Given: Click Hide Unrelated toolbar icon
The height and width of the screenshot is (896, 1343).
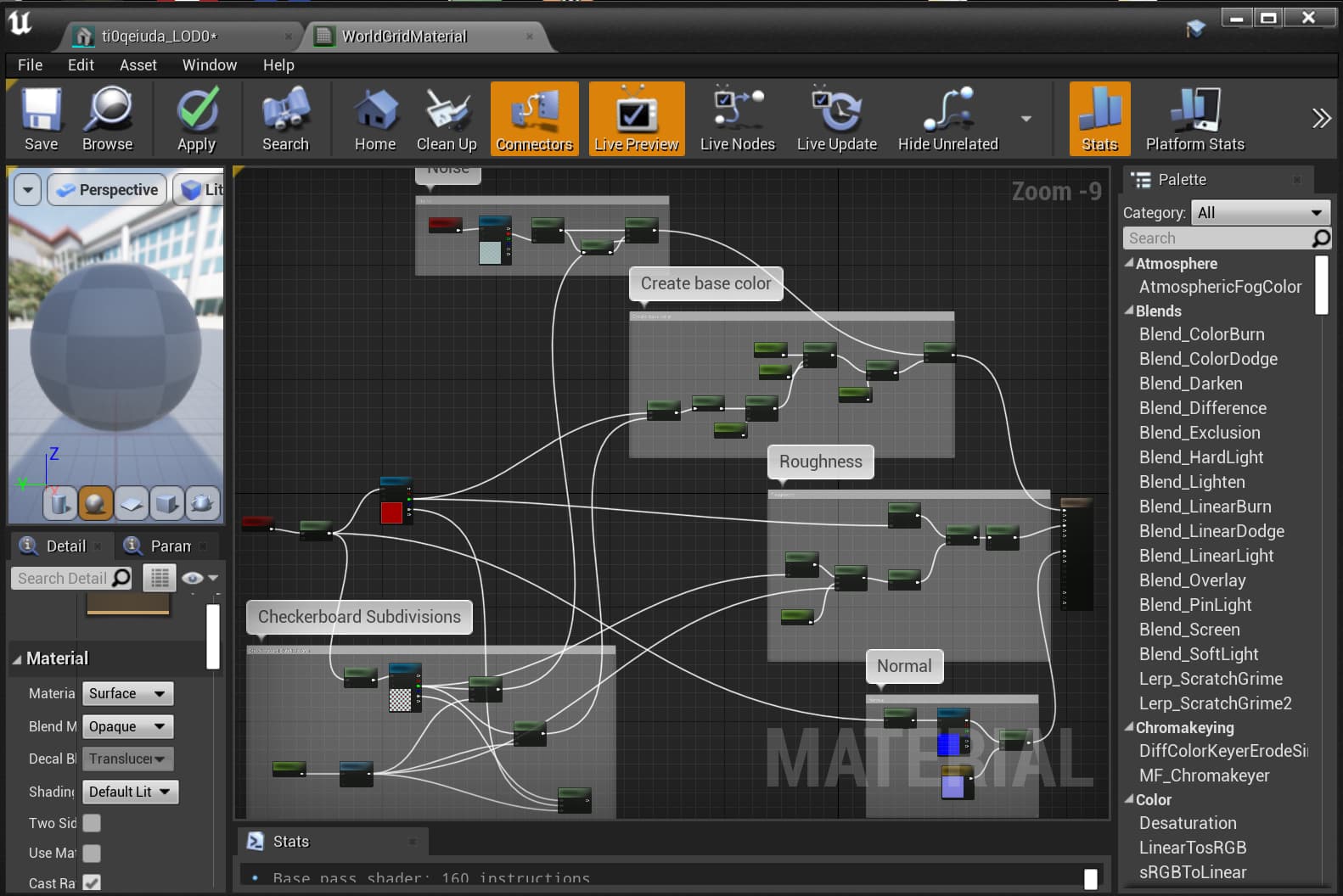Looking at the screenshot, I should (948, 119).
